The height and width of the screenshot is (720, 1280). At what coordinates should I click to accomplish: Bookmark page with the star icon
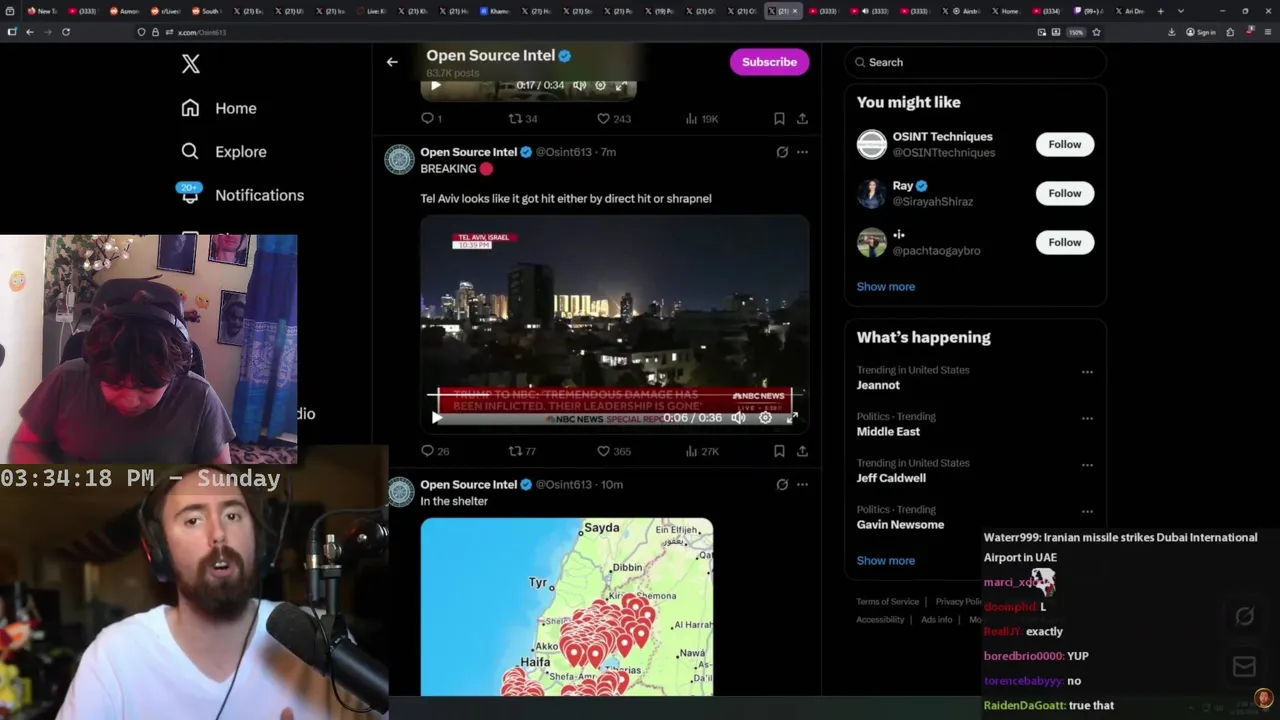click(x=1096, y=32)
